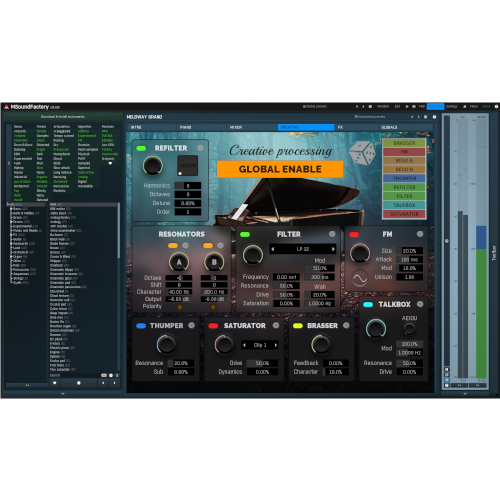The image size is (500, 500).
Task: Go to previous instrument preset arrow
Action: click(x=412, y=117)
